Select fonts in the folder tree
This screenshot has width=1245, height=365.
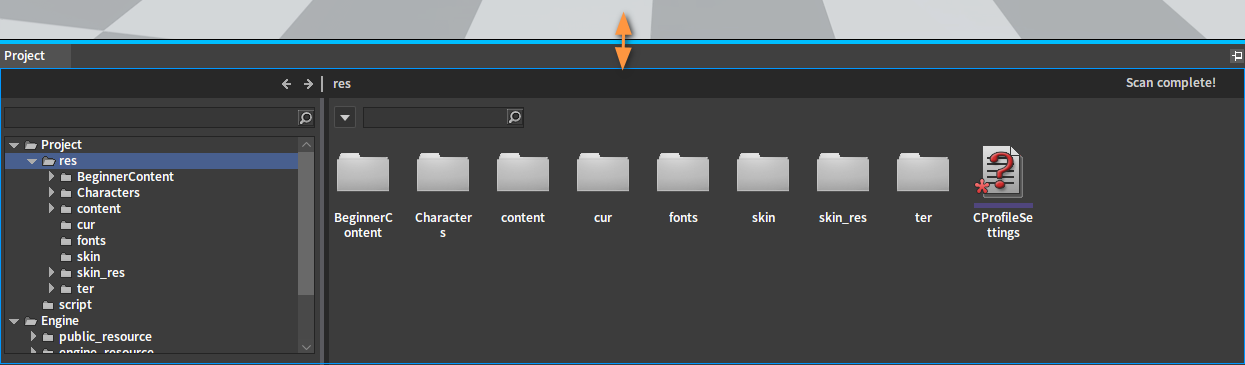(91, 241)
